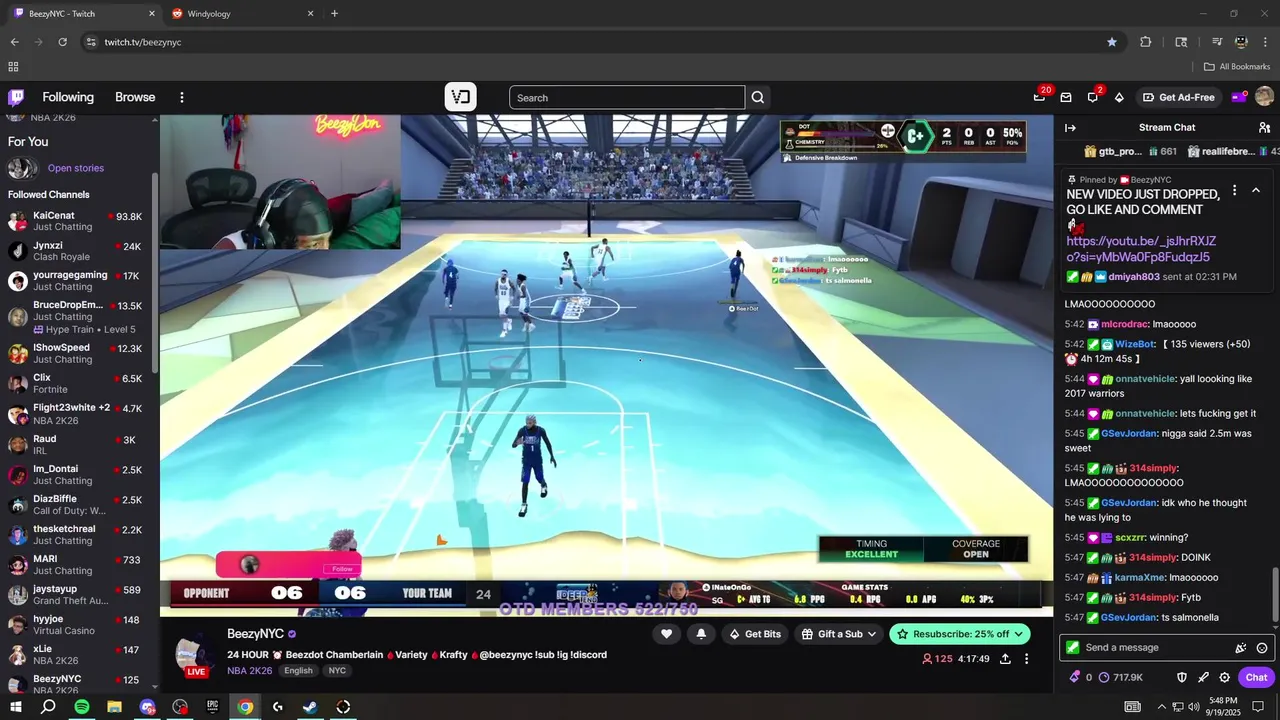
Task: Open the Chrome extensions puzzle icon
Action: [1146, 42]
